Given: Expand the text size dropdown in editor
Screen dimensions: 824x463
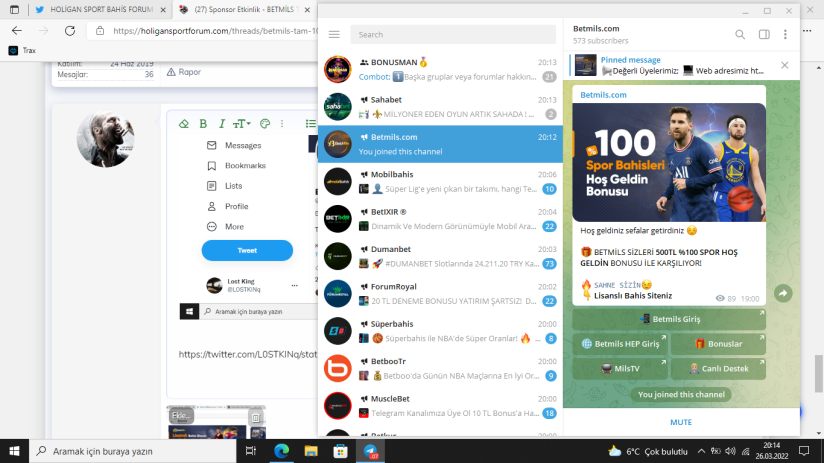Looking at the screenshot, I should click(x=242, y=124).
